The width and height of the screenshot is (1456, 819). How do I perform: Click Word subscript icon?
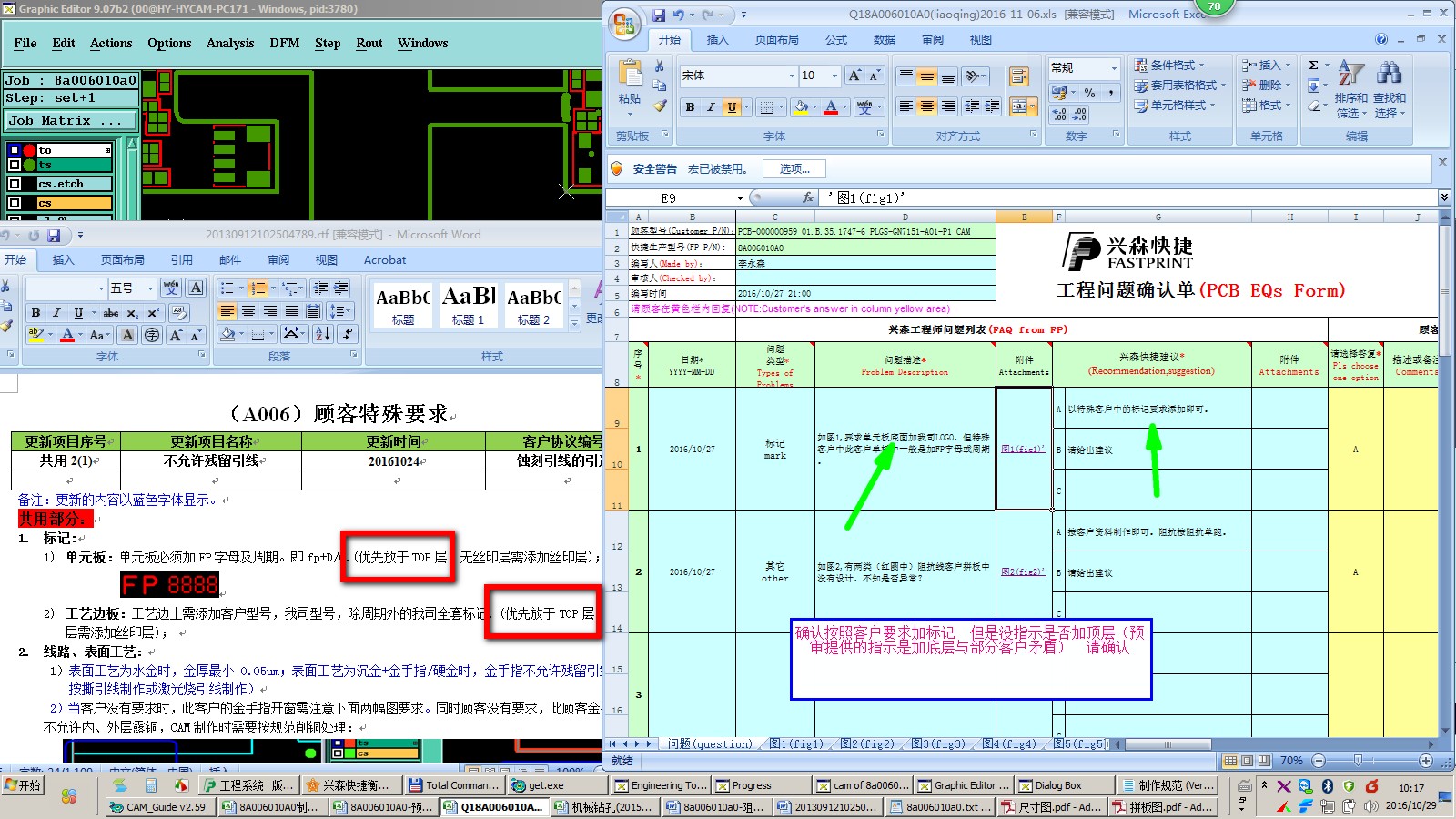[132, 312]
